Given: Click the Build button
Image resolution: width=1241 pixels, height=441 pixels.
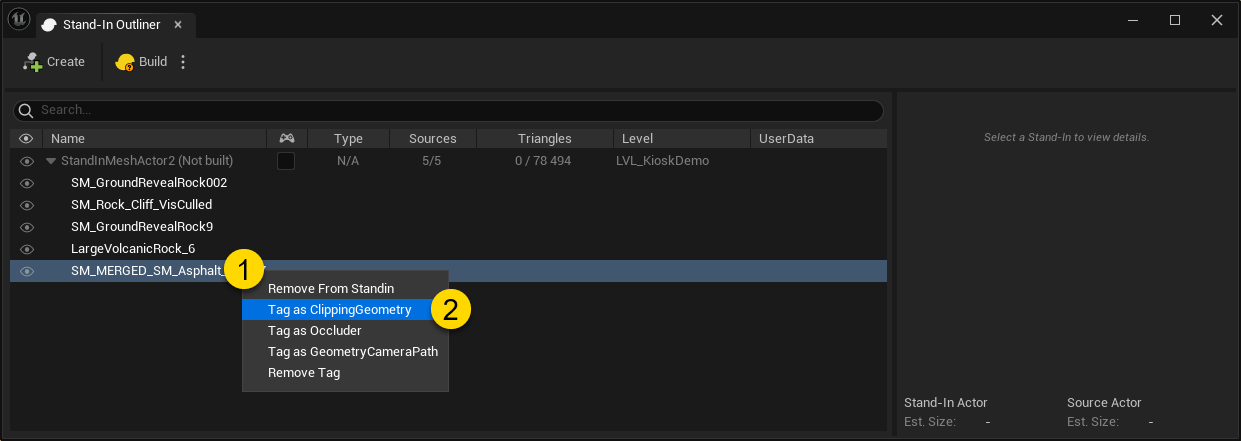Looking at the screenshot, I should 141,62.
